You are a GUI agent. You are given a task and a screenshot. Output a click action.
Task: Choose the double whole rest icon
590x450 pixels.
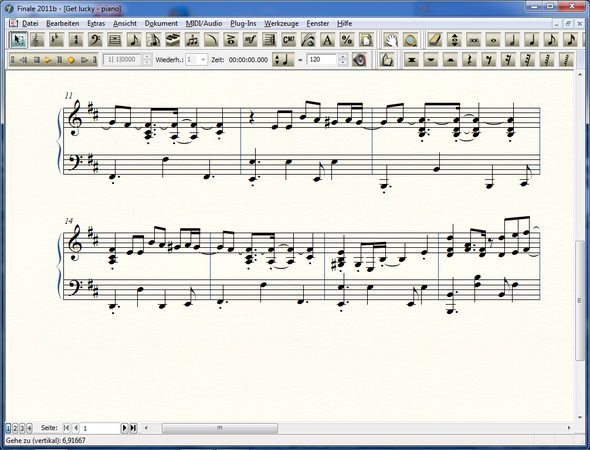pyautogui.click(x=412, y=59)
